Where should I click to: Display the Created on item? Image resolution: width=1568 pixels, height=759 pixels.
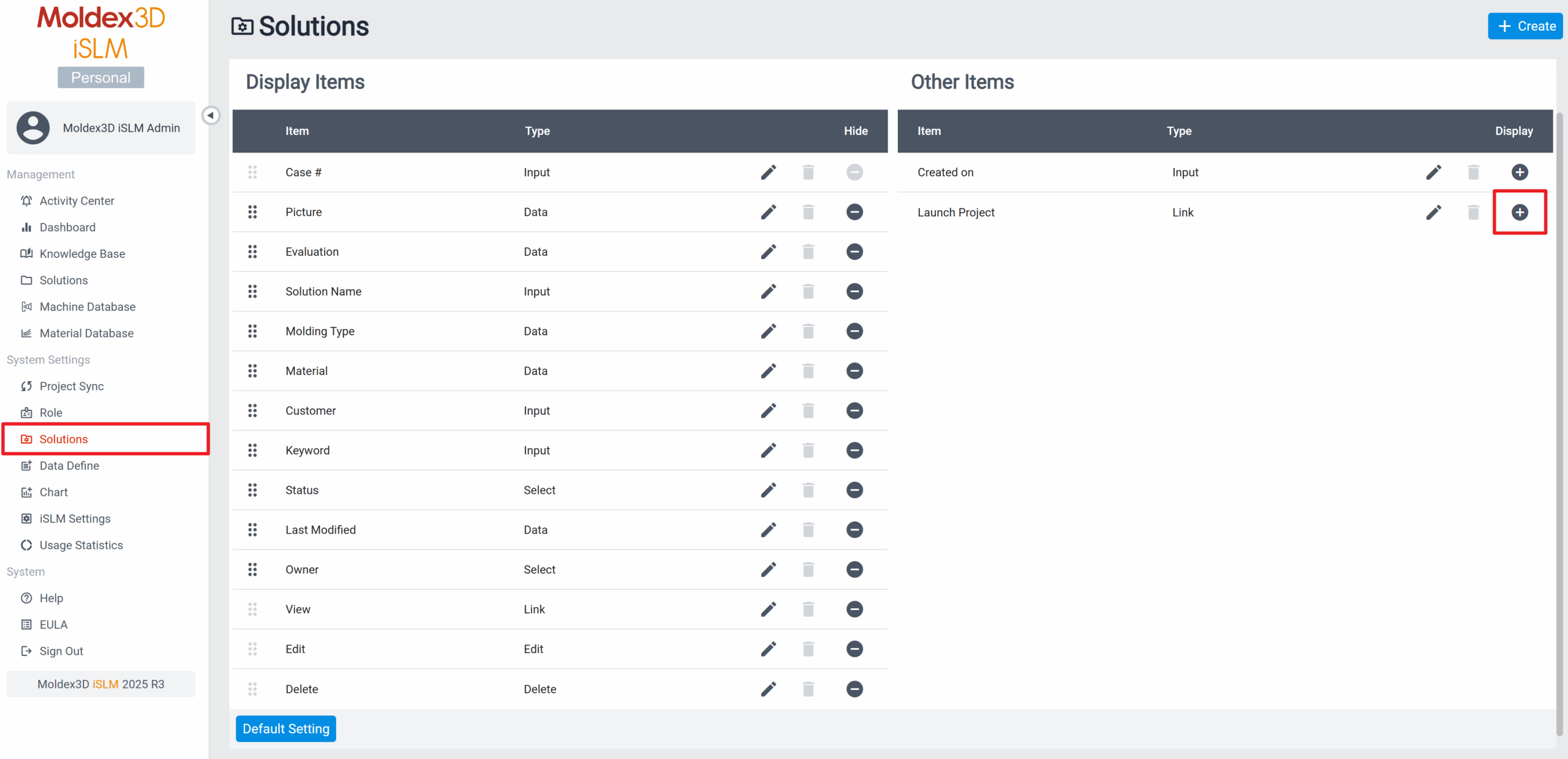tap(1519, 172)
